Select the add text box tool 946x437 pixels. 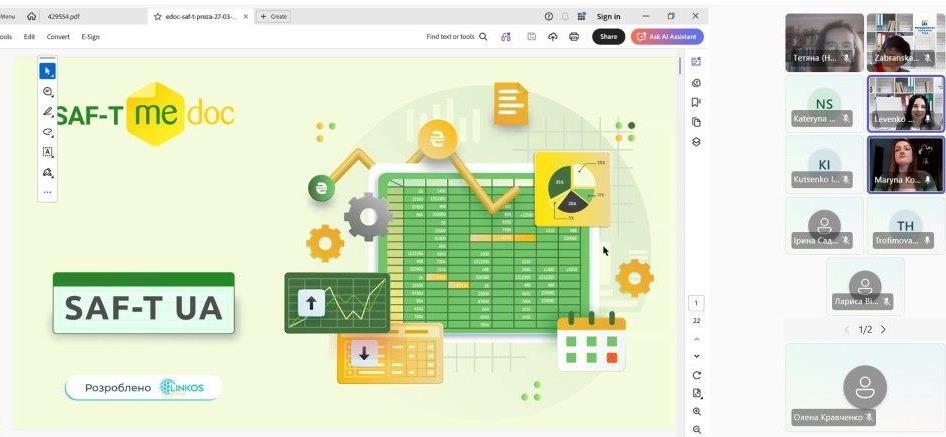pos(47,152)
